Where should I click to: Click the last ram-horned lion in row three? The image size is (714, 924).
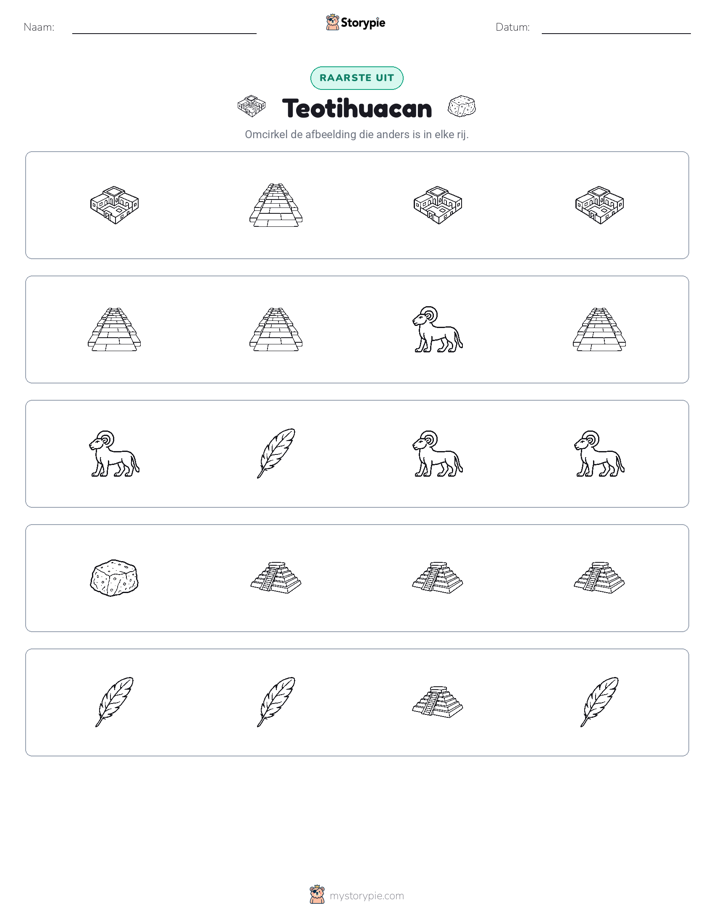(x=599, y=453)
